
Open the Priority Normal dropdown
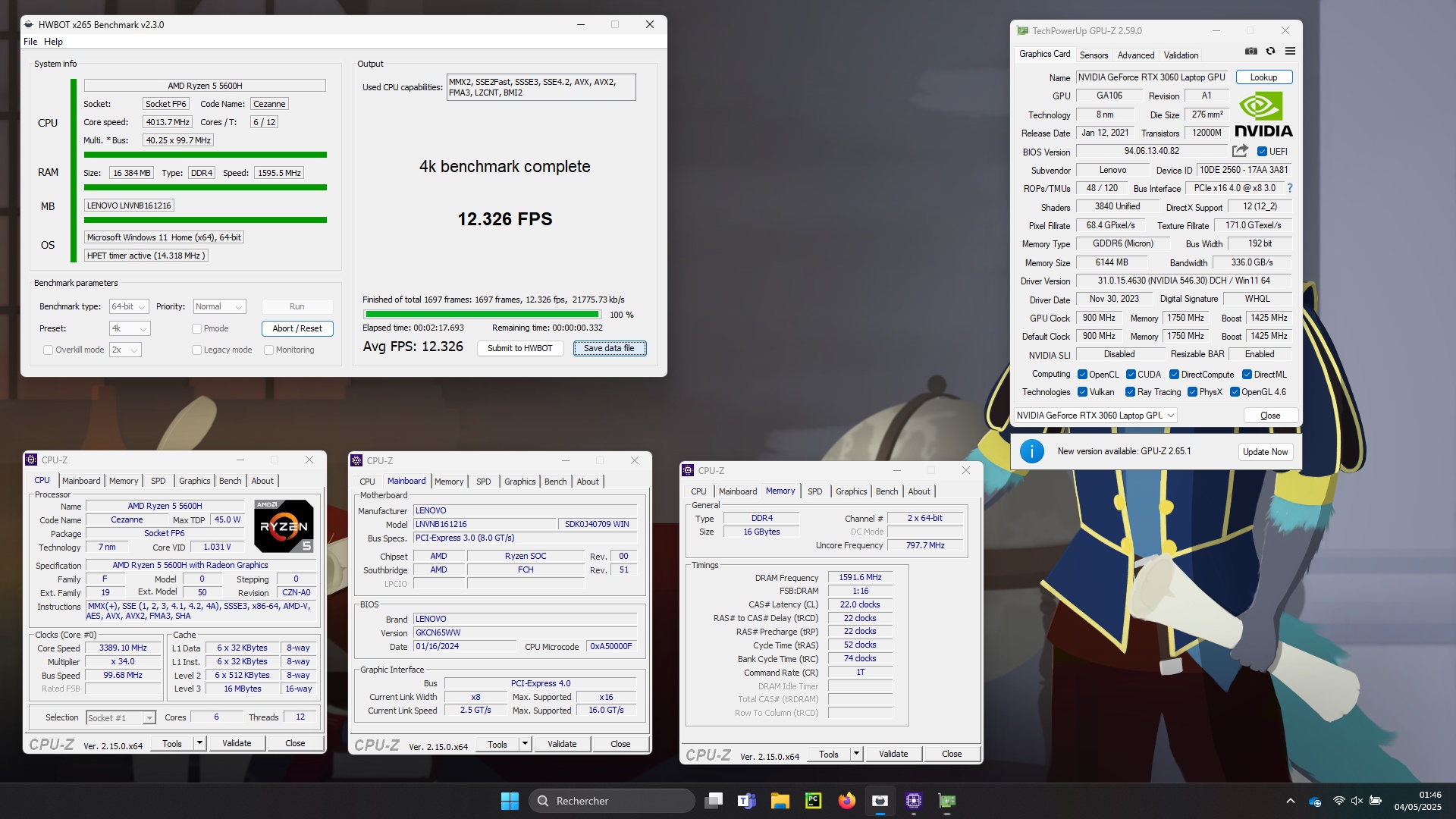219,306
